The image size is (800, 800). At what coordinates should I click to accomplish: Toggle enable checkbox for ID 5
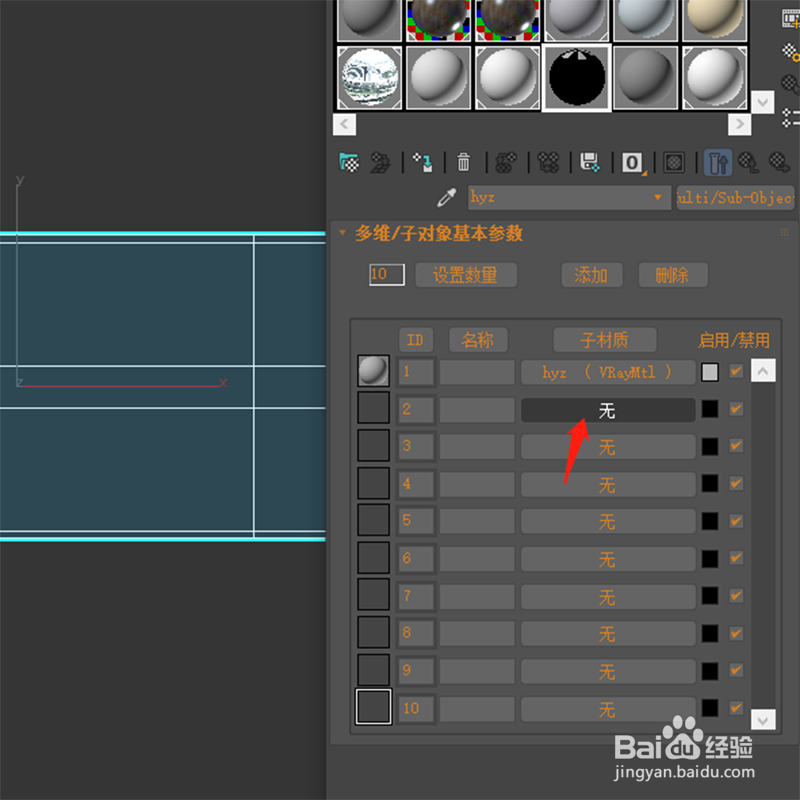click(x=736, y=521)
